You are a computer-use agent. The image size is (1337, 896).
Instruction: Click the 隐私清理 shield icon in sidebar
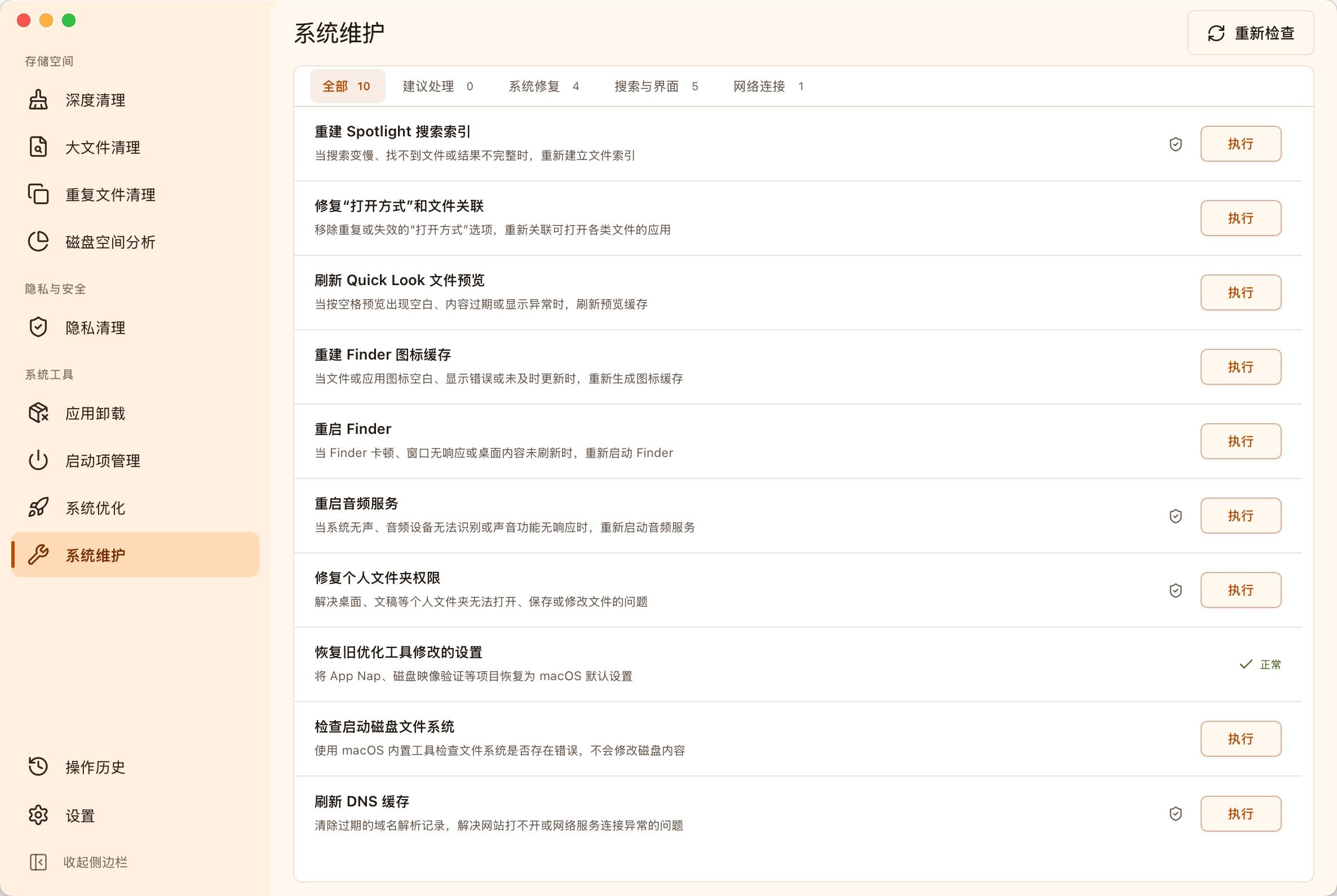click(x=38, y=327)
